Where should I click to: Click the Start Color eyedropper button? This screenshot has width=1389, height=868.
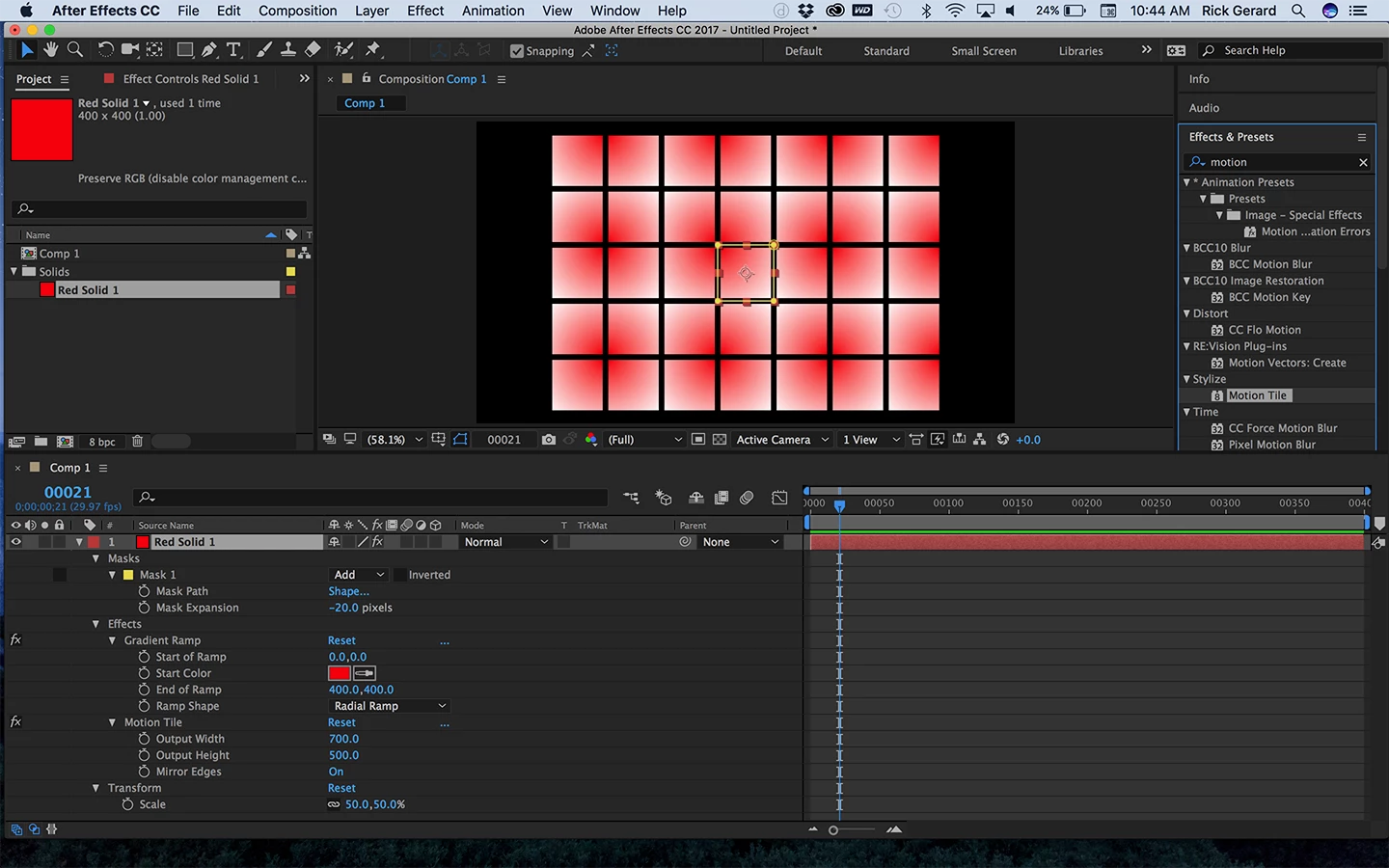tap(365, 673)
